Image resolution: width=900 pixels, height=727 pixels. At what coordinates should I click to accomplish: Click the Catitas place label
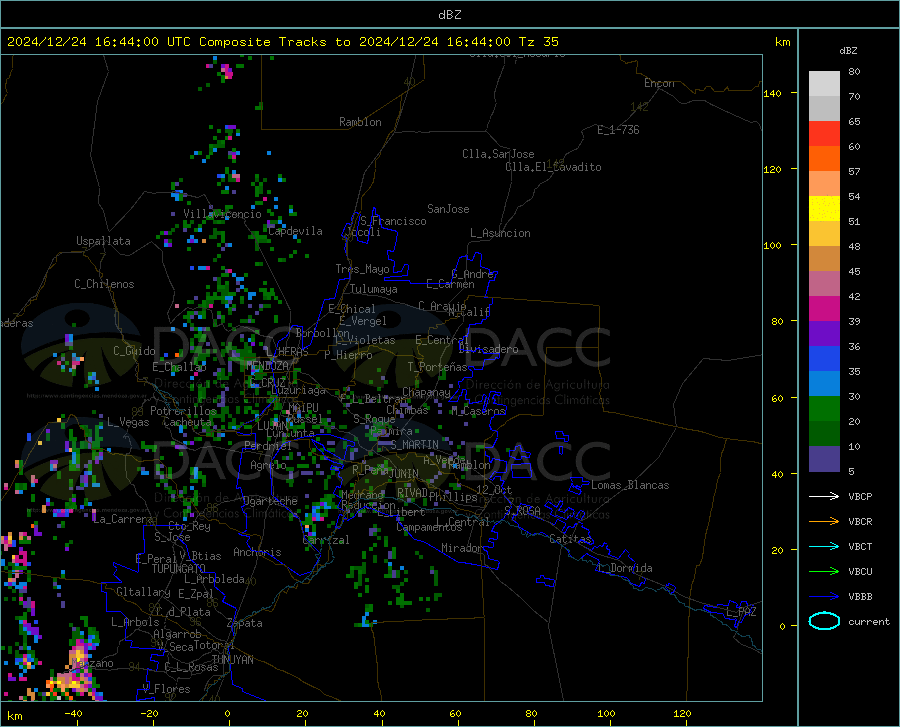click(x=571, y=539)
